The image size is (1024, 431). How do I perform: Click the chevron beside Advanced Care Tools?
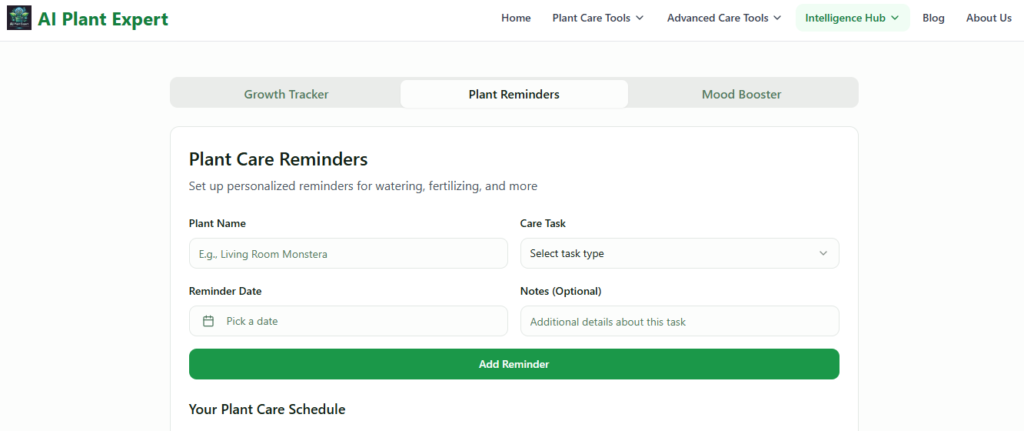point(777,18)
